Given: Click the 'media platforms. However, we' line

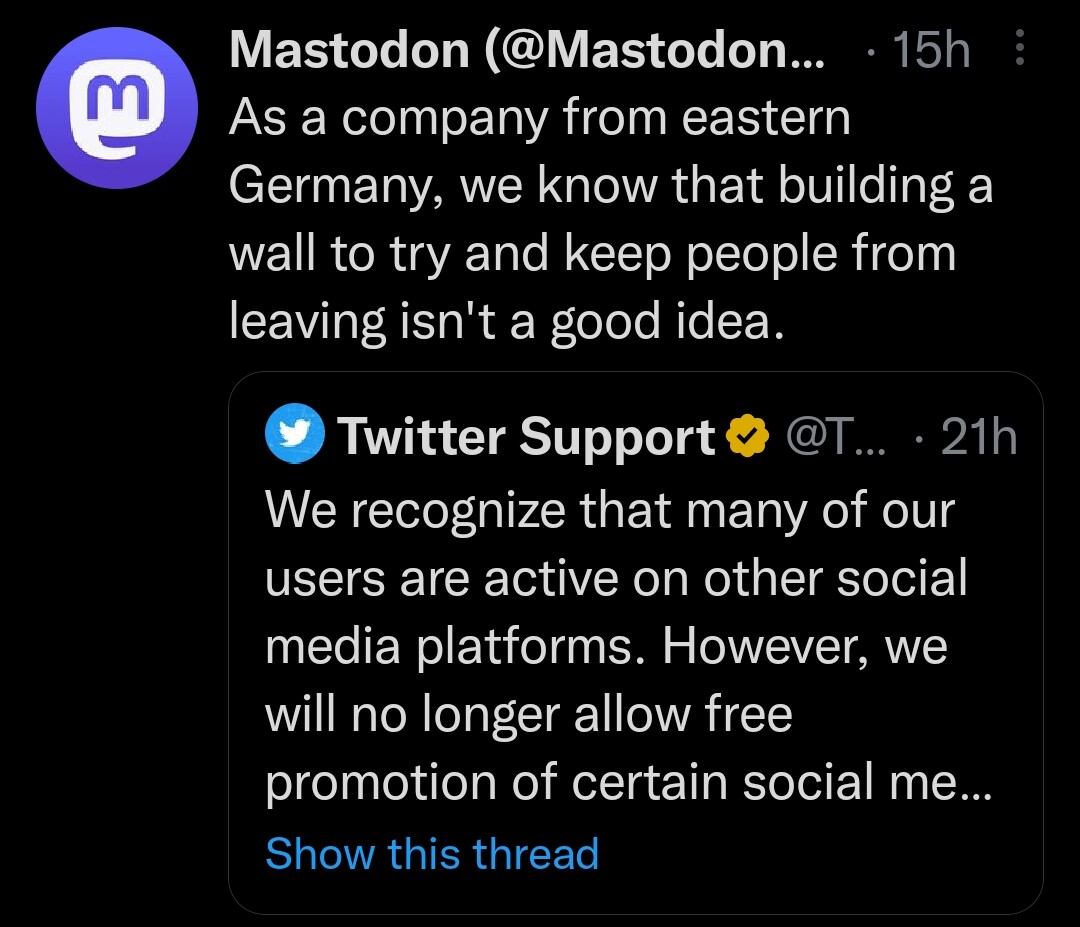Looking at the screenshot, I should [x=606, y=647].
